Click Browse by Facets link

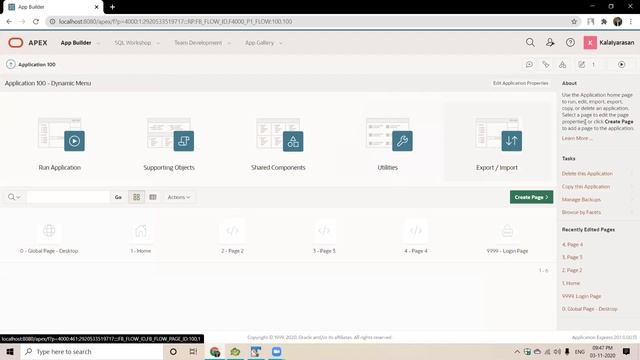tap(581, 212)
